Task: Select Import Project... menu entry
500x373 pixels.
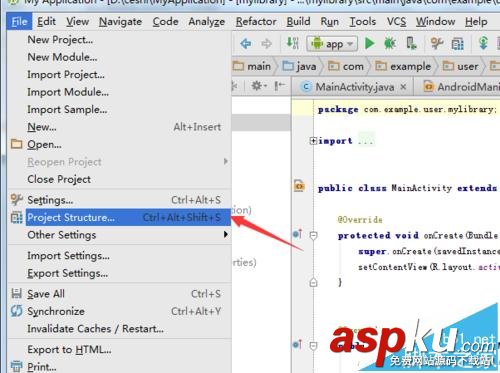Action: coord(120,74)
